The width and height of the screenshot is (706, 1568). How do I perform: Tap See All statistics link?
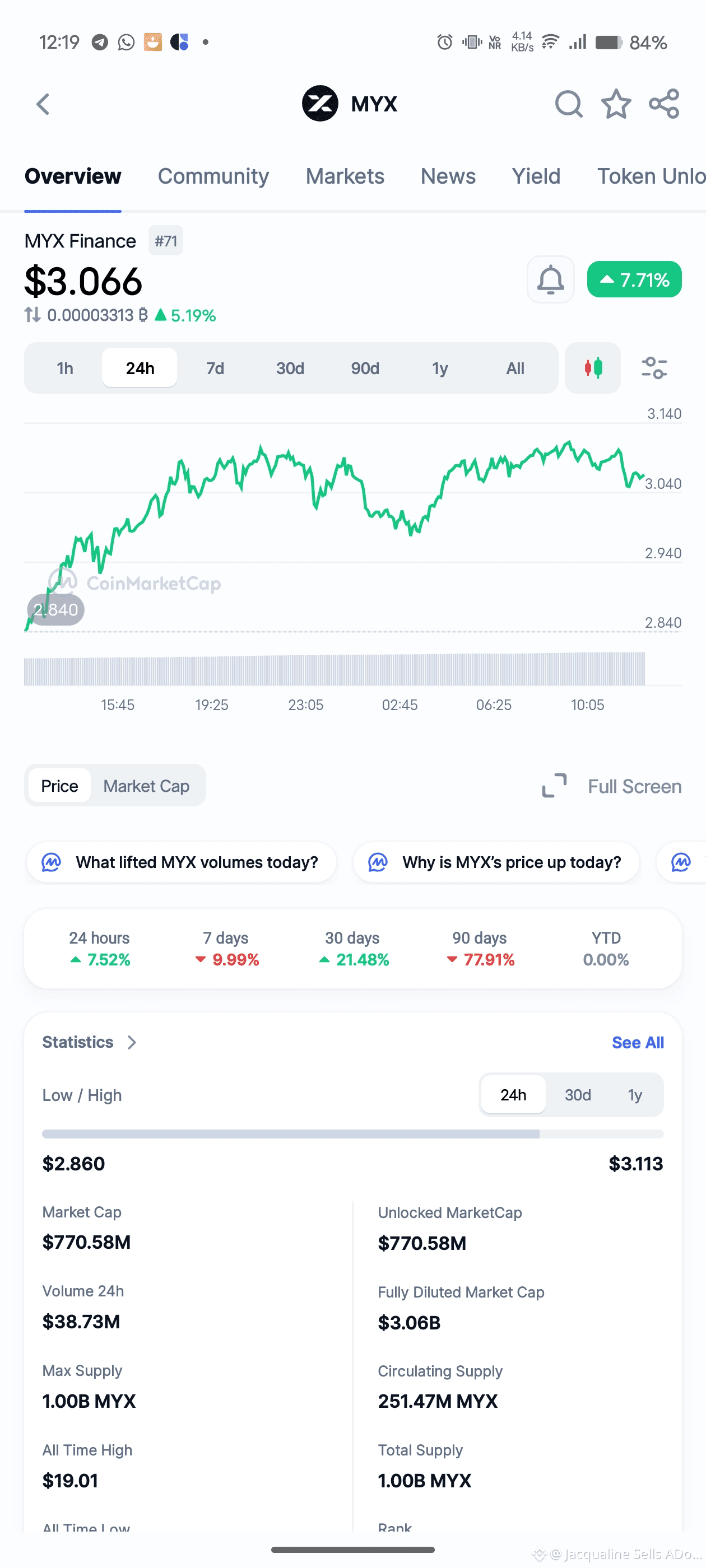(x=637, y=1043)
